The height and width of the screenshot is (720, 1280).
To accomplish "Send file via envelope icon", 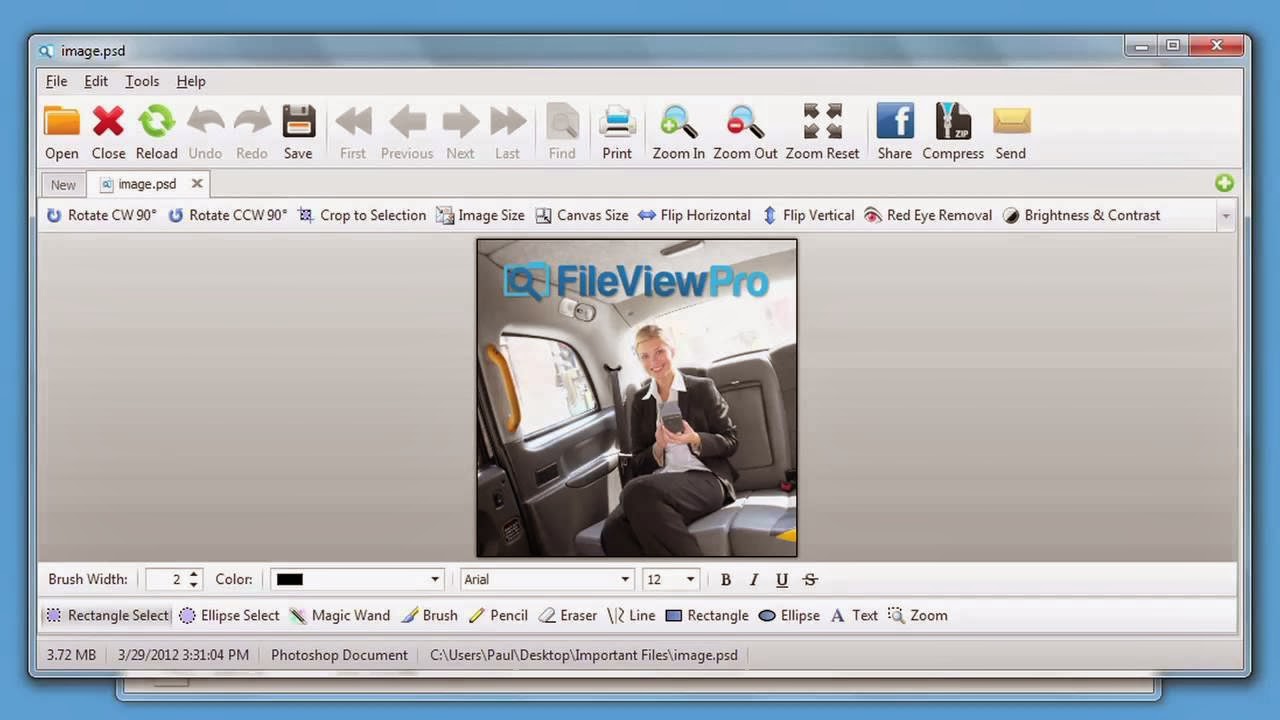I will (1011, 122).
